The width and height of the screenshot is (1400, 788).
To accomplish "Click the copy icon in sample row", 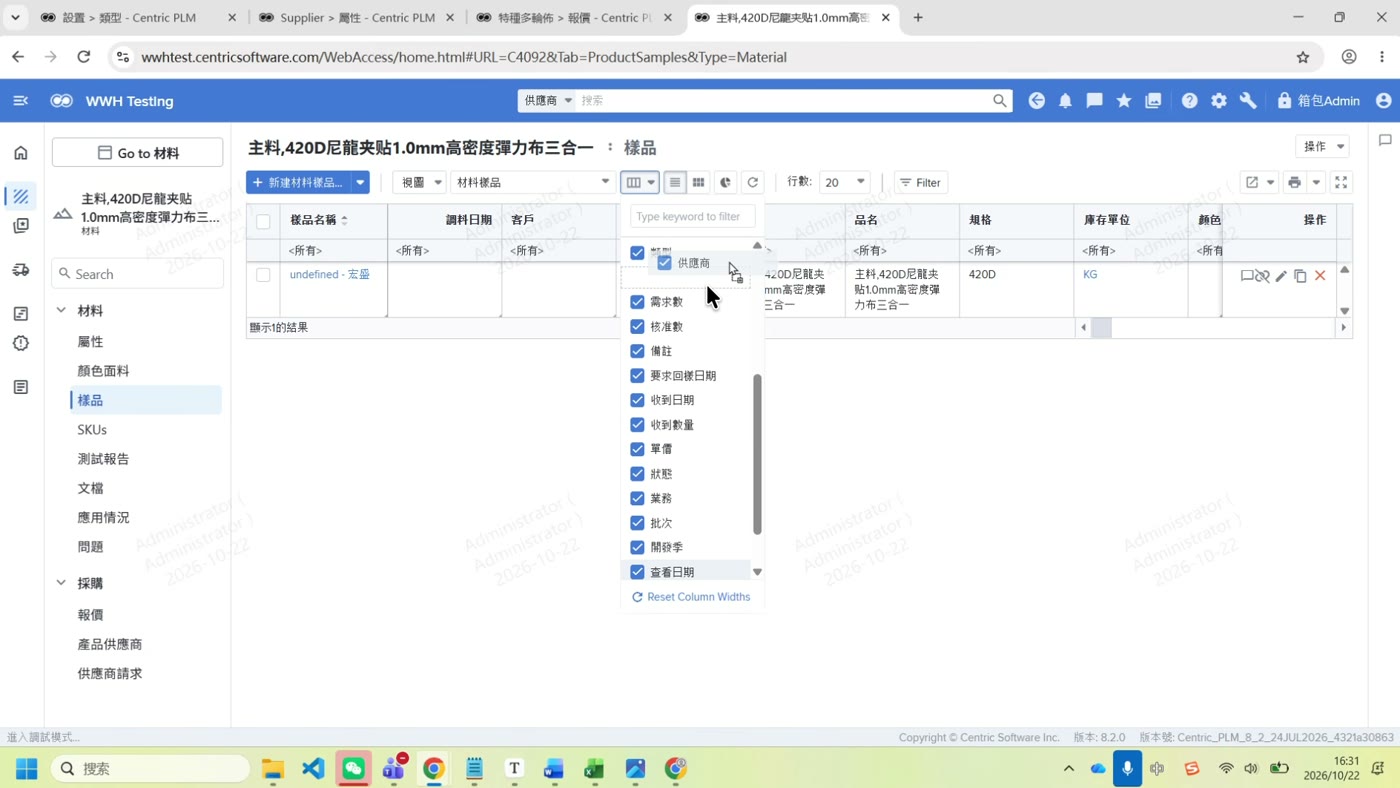I will 1300,276.
